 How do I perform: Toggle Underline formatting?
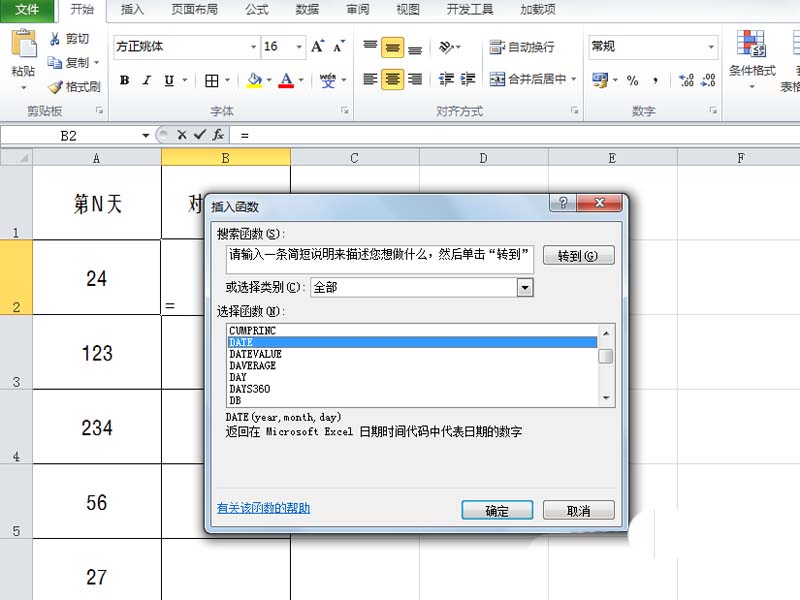169,80
